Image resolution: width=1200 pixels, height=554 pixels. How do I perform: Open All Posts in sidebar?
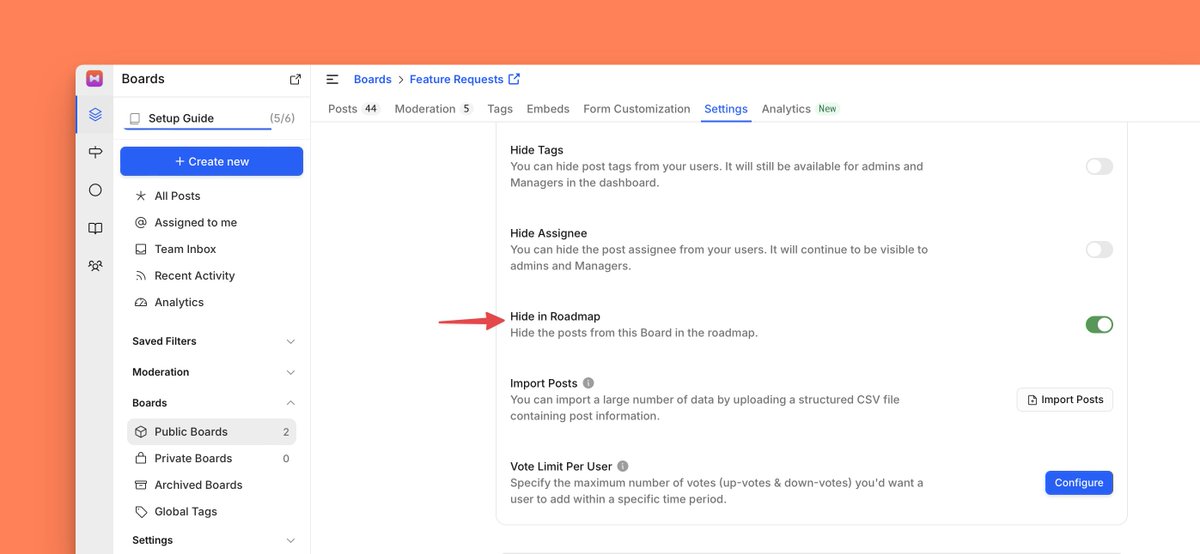212,196
